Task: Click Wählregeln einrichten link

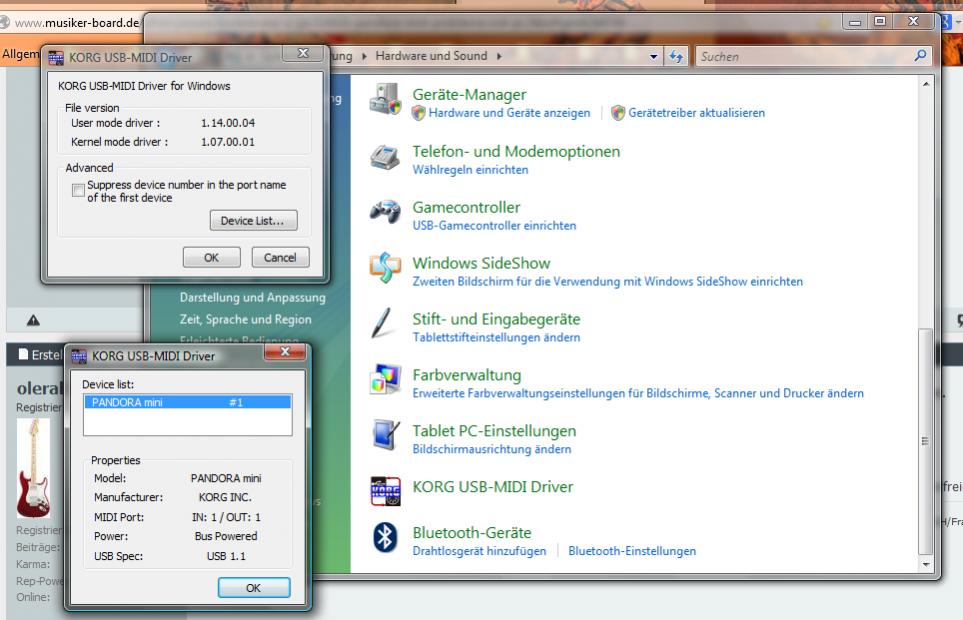Action: pyautogui.click(x=470, y=169)
